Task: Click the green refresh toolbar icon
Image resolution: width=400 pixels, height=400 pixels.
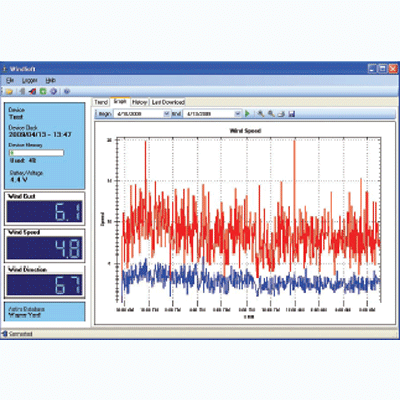Action: coord(43,91)
